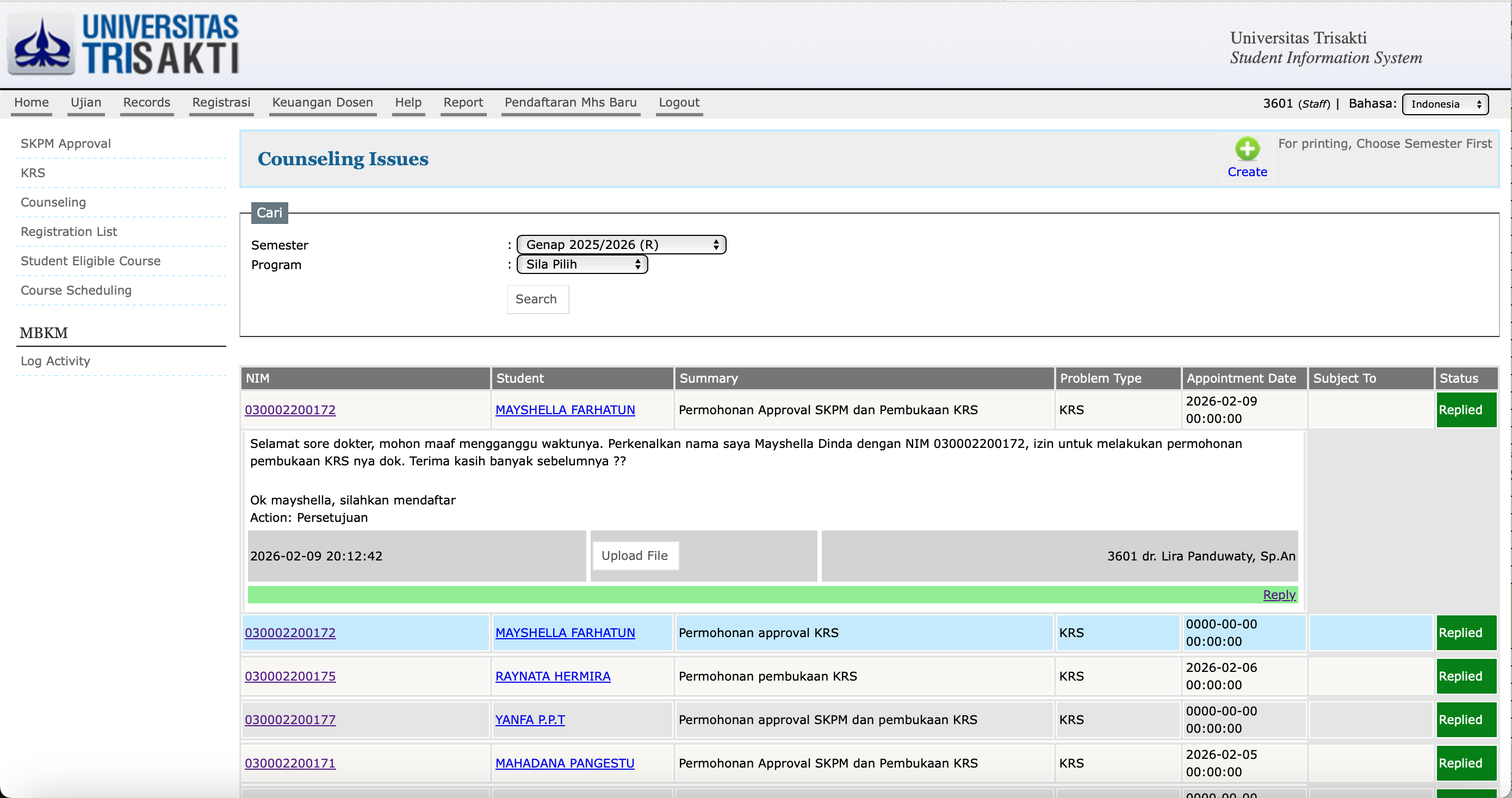The width and height of the screenshot is (1512, 798).
Task: Click the Appointment Date column header
Action: point(1241,378)
